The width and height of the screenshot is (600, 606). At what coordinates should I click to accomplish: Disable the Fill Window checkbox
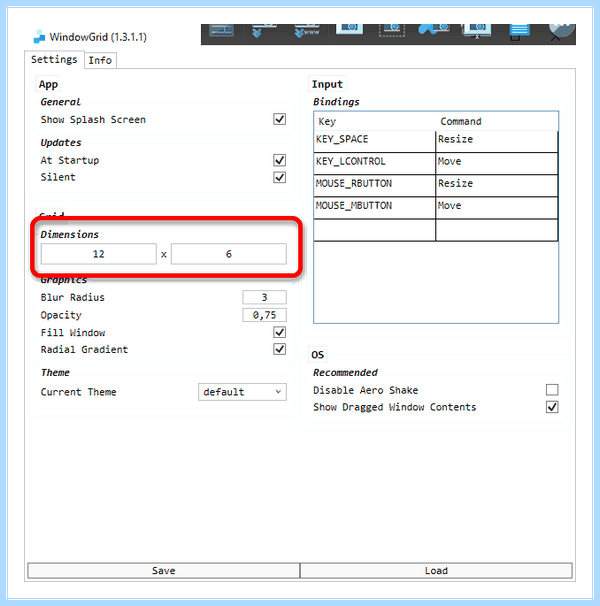point(280,332)
